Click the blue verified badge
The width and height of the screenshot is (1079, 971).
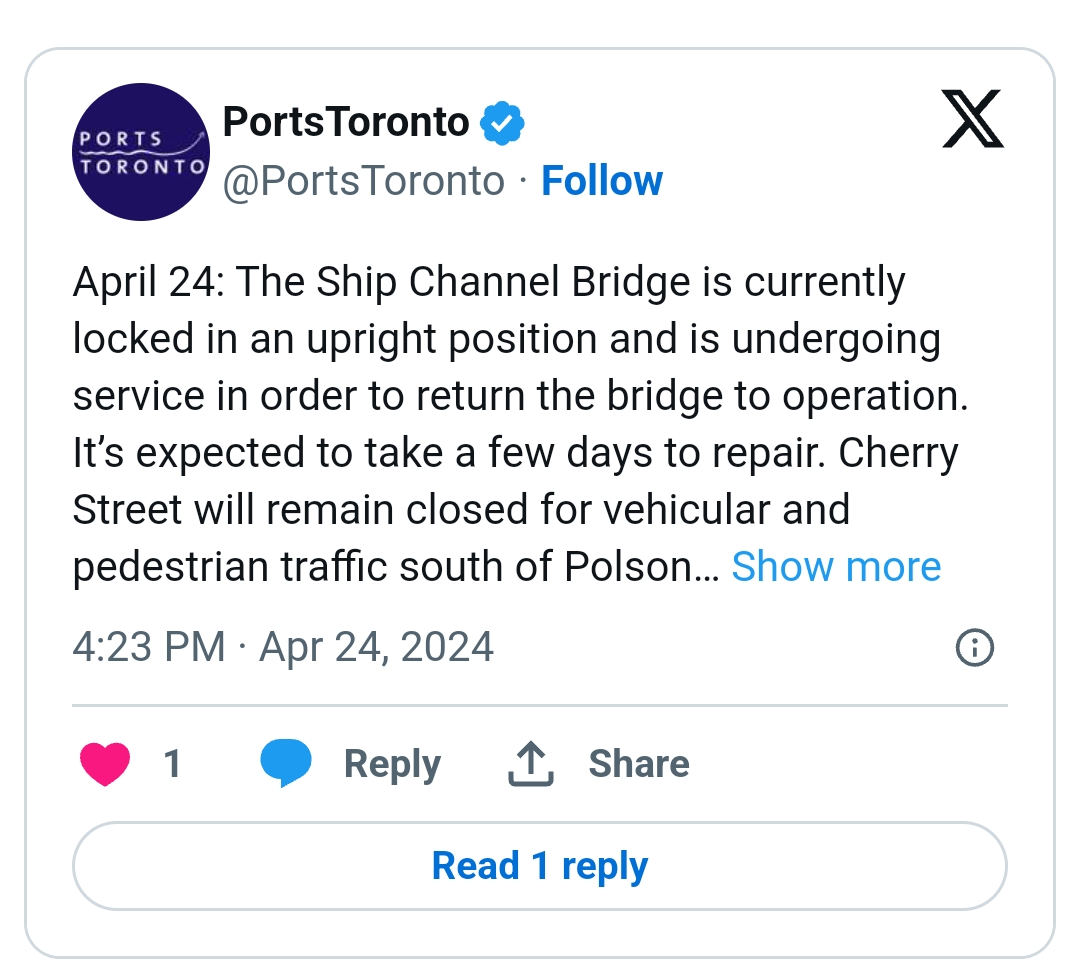tap(503, 123)
